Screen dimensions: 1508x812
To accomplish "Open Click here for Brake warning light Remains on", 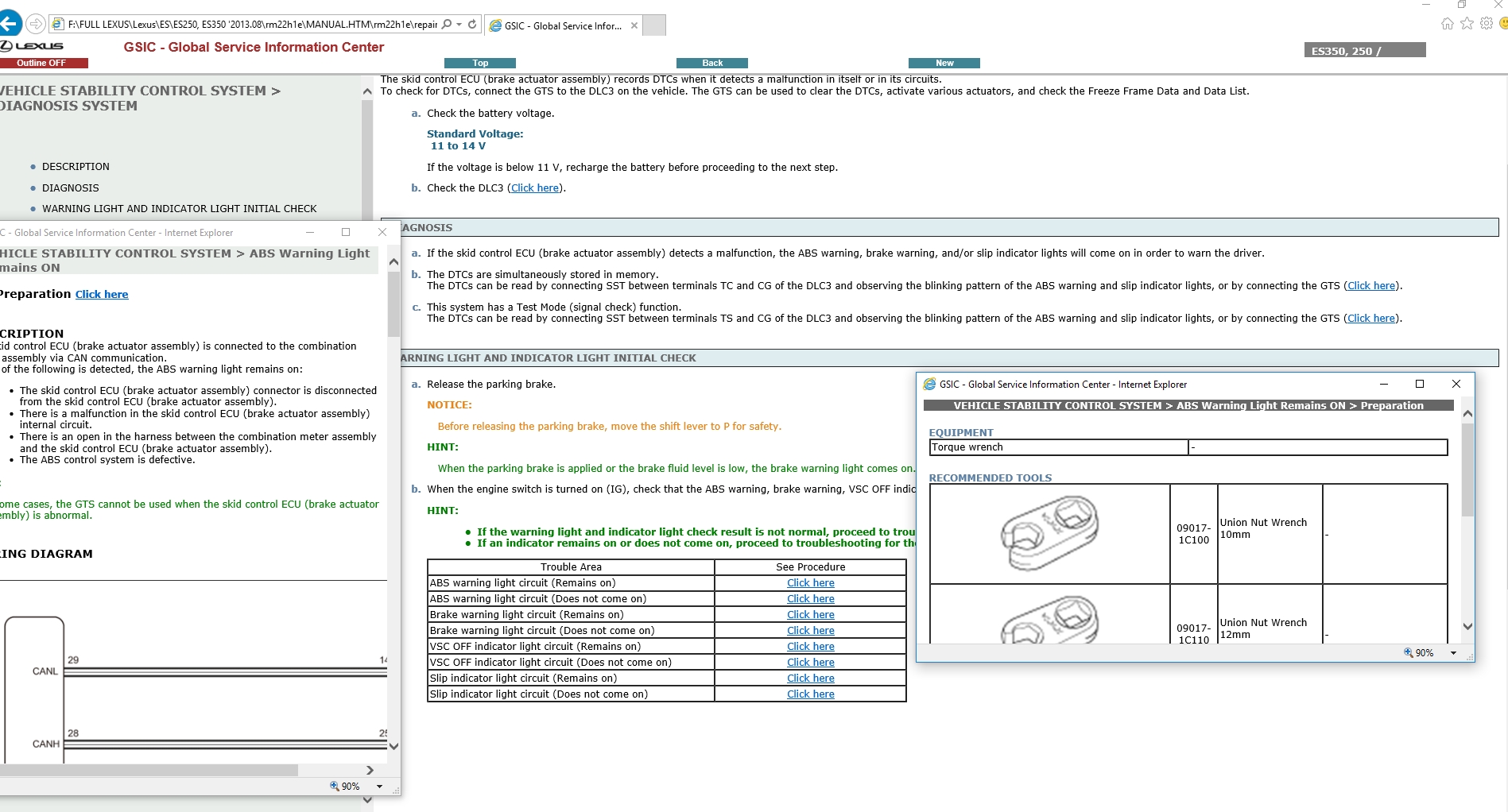I will point(811,615).
